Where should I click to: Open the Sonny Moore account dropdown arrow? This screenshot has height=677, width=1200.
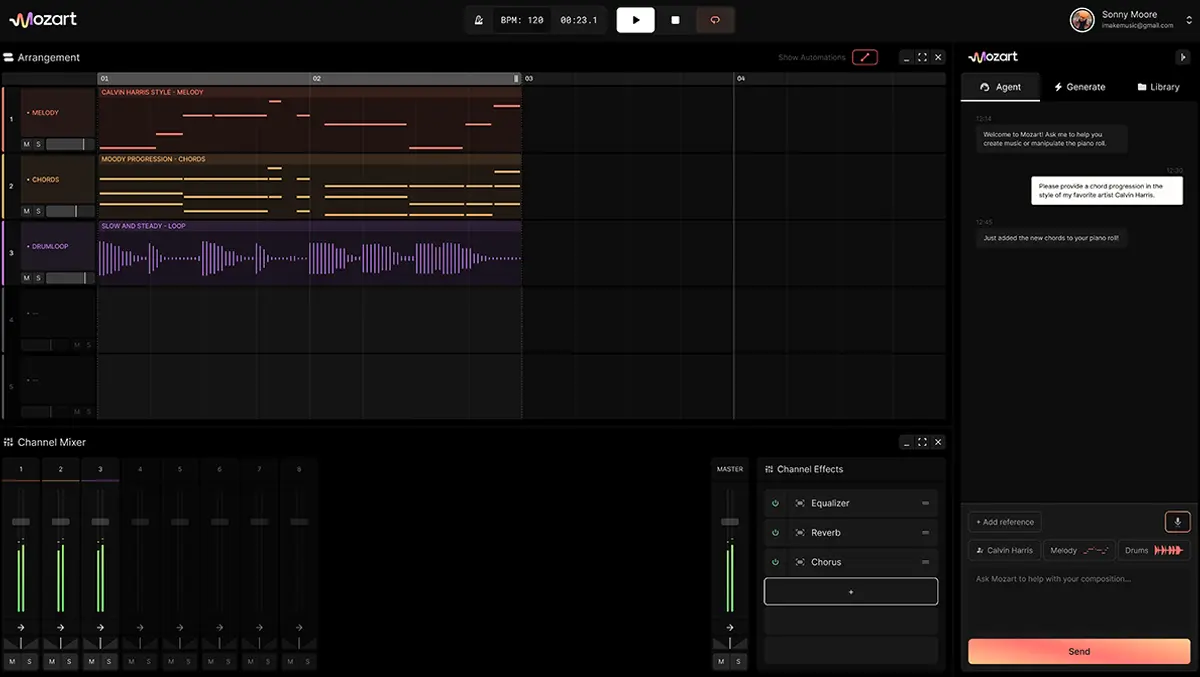click(1189, 20)
